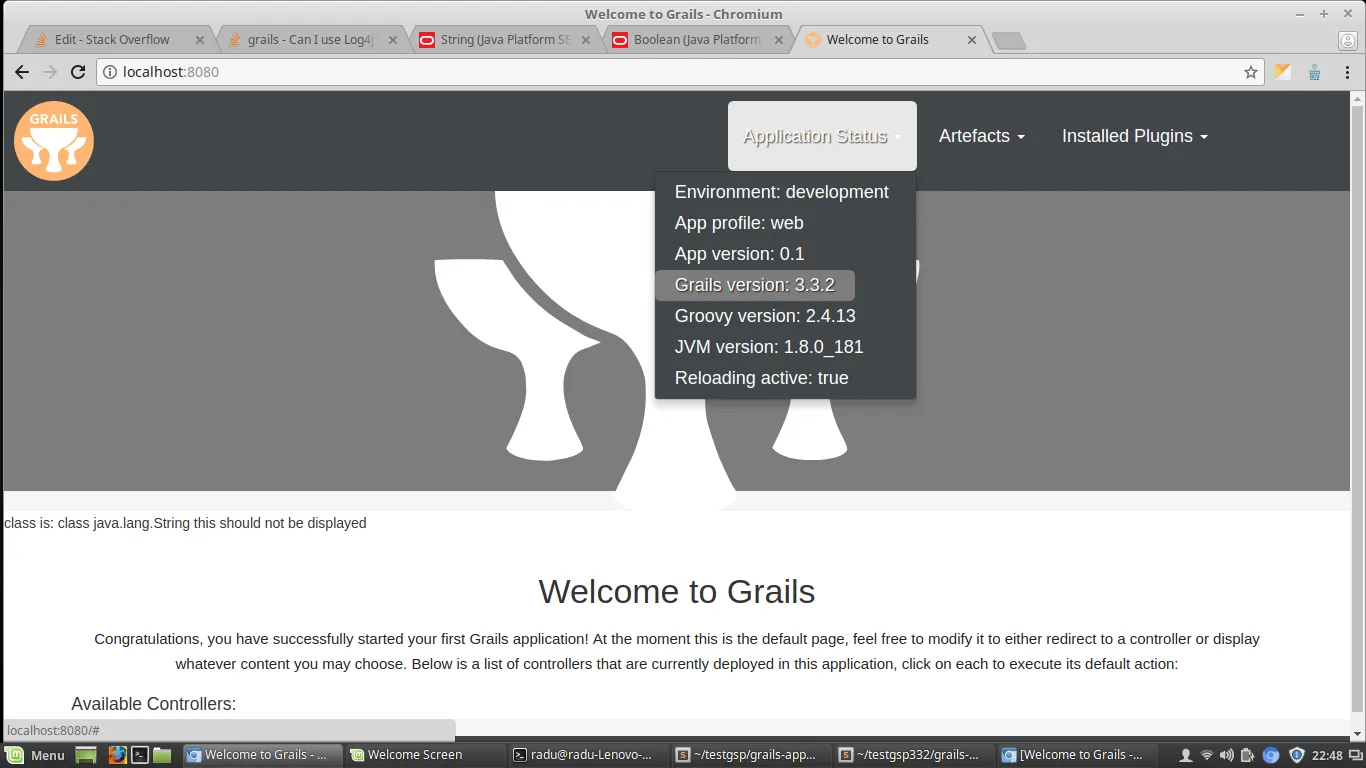Image resolution: width=1366 pixels, height=768 pixels.
Task: Close the Welcome to Grails tab
Action: [972, 40]
